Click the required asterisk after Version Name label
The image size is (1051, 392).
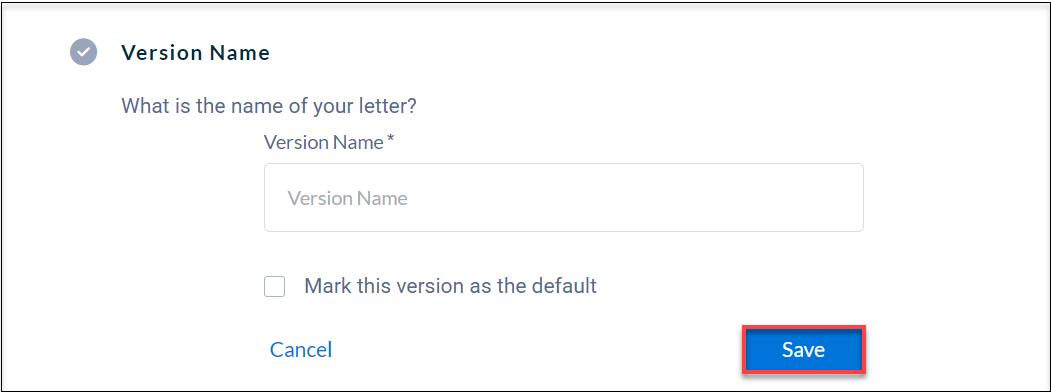(x=391, y=140)
